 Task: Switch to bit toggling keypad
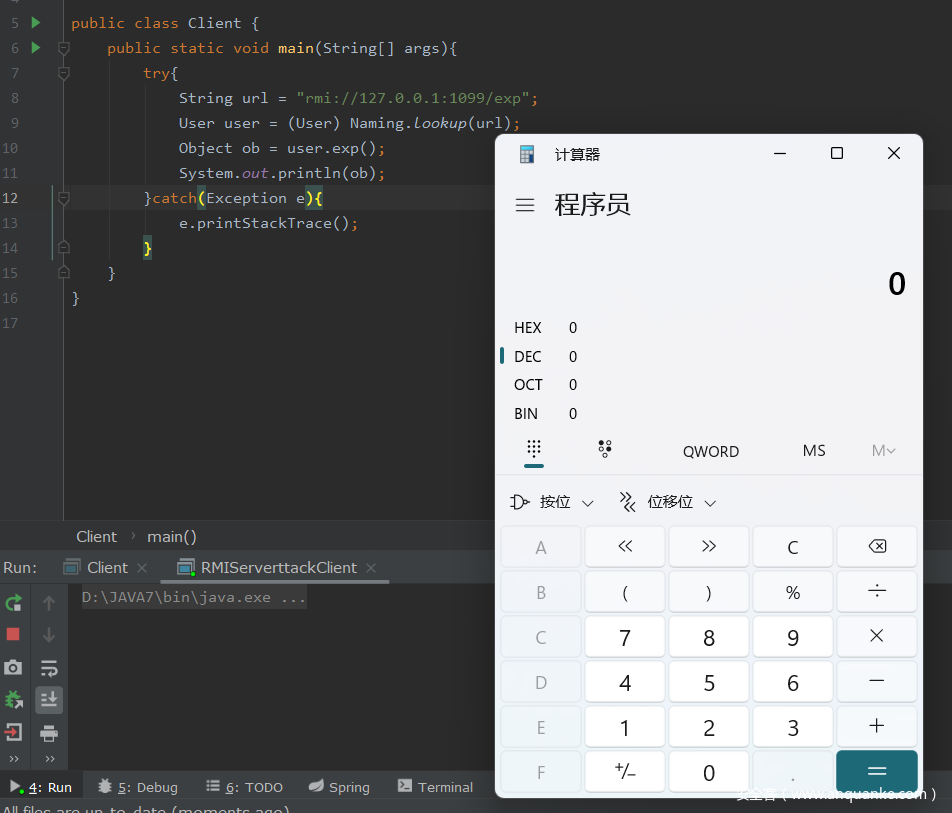coord(605,449)
